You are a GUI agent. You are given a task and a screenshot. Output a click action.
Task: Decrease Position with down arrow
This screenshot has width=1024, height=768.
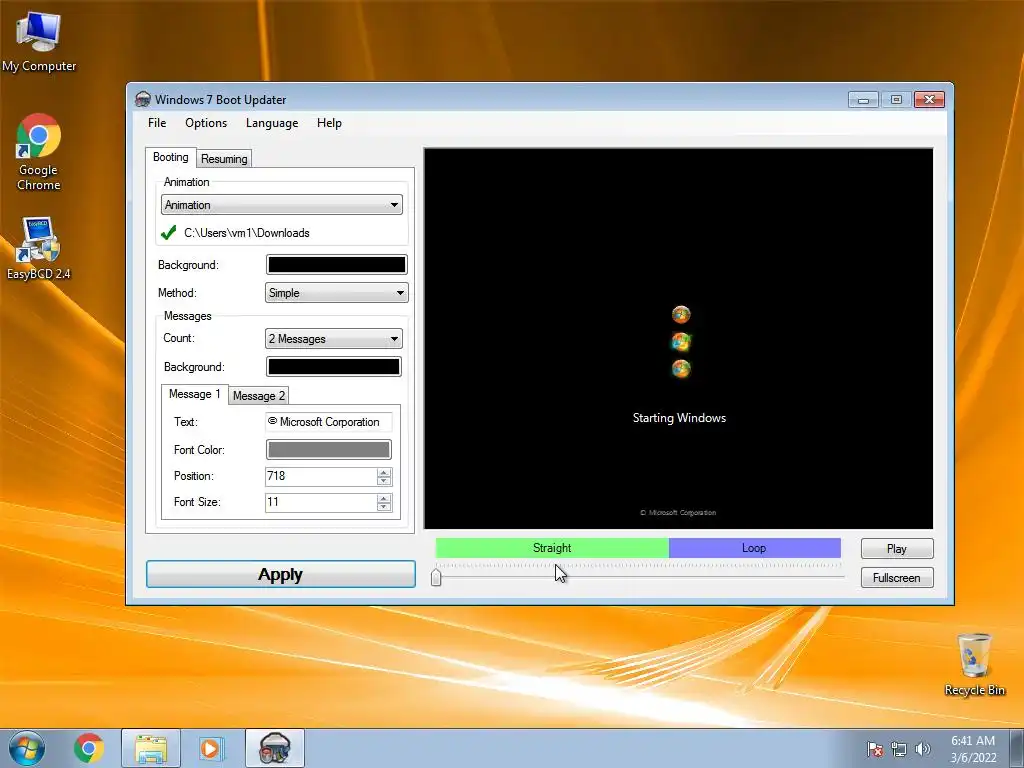click(x=384, y=481)
